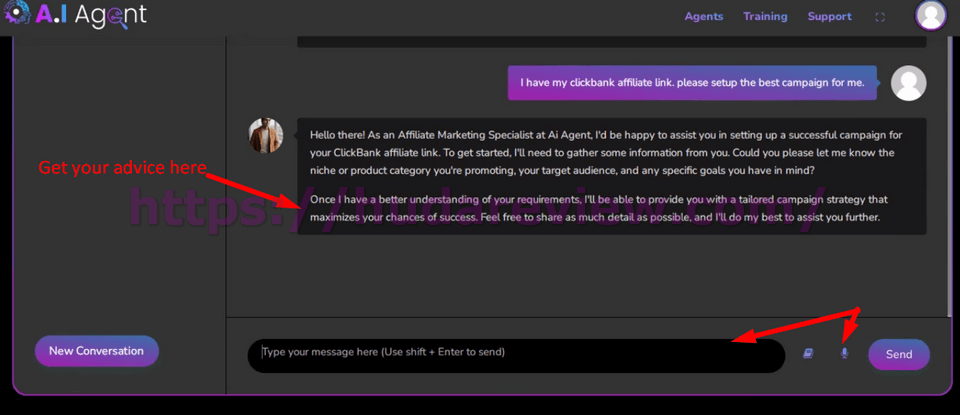Select the user message about clickbank link
The image size is (960, 415).
[x=692, y=83]
